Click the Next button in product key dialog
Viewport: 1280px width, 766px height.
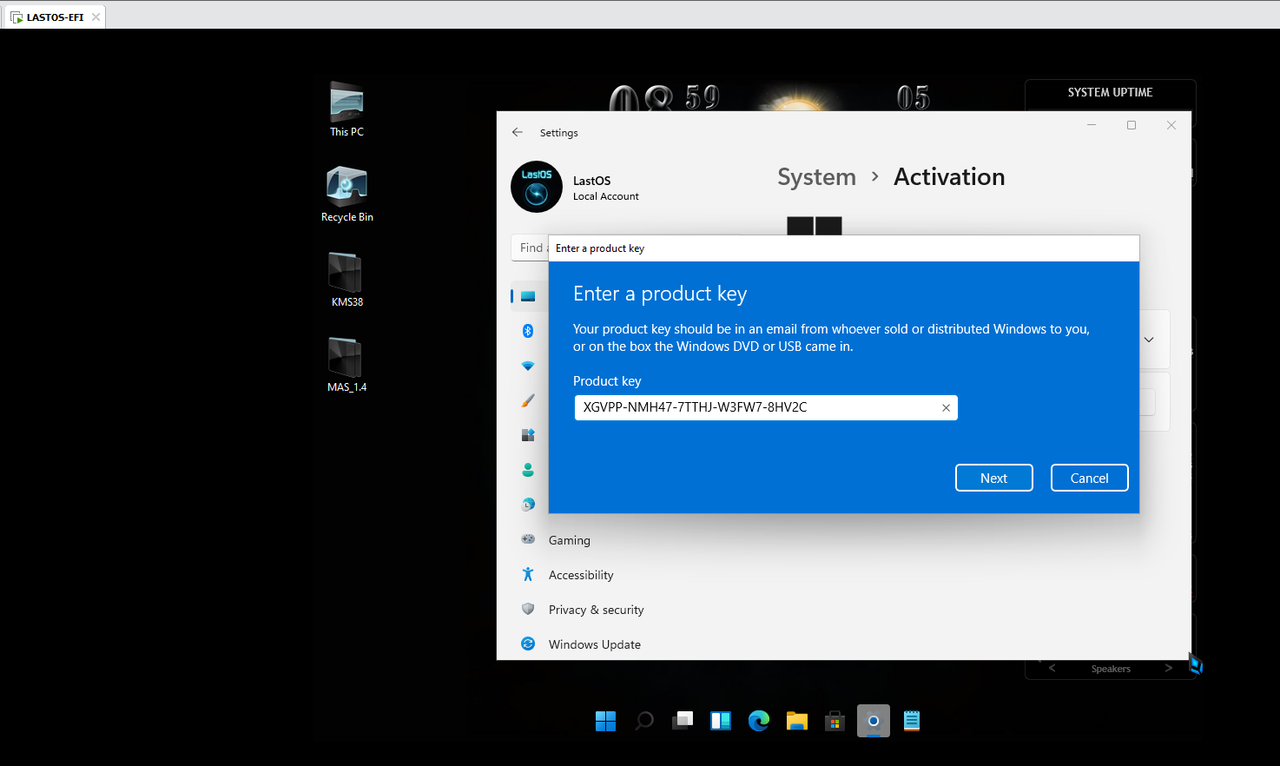(993, 478)
